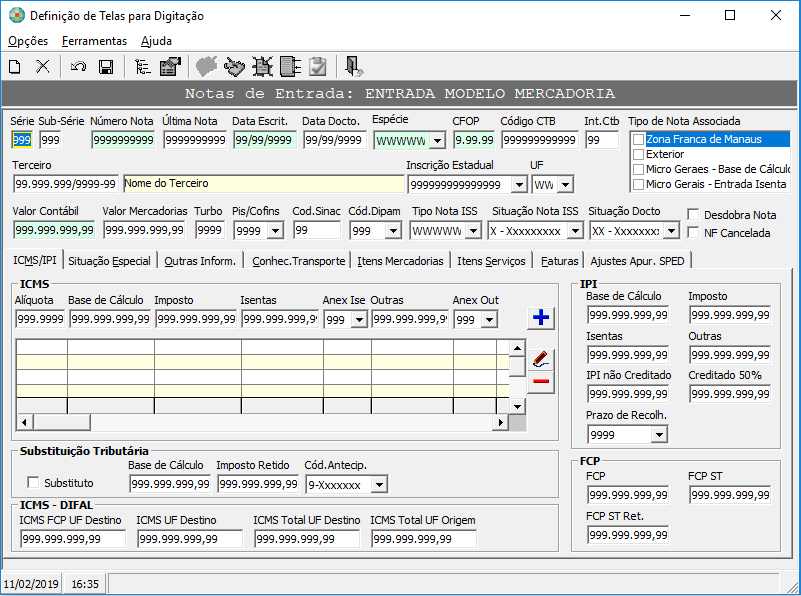
Task: Click the new blank page toolbar icon
Action: pyautogui.click(x=15, y=67)
